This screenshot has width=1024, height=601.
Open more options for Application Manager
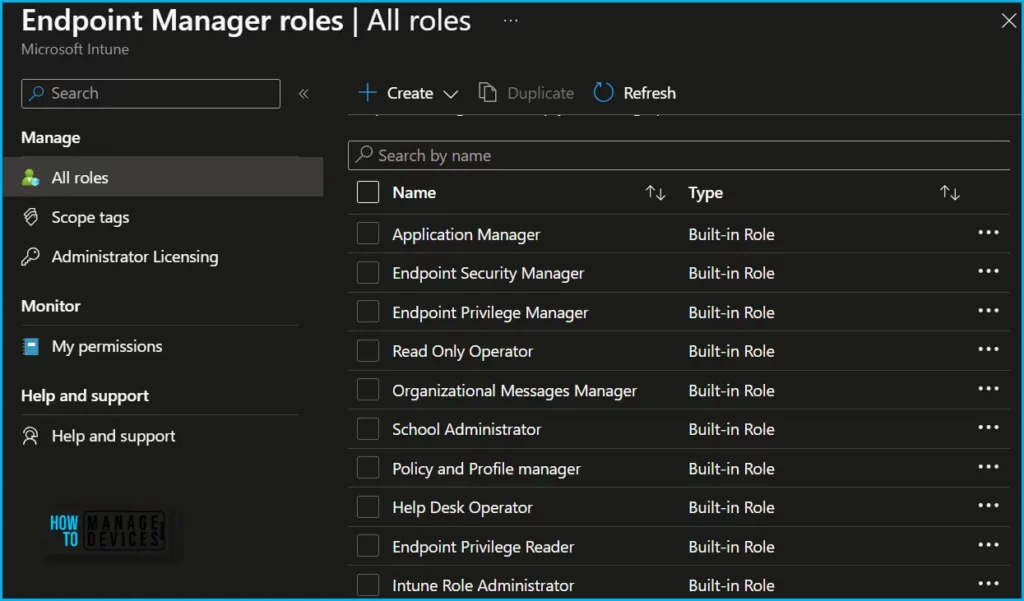tap(989, 233)
